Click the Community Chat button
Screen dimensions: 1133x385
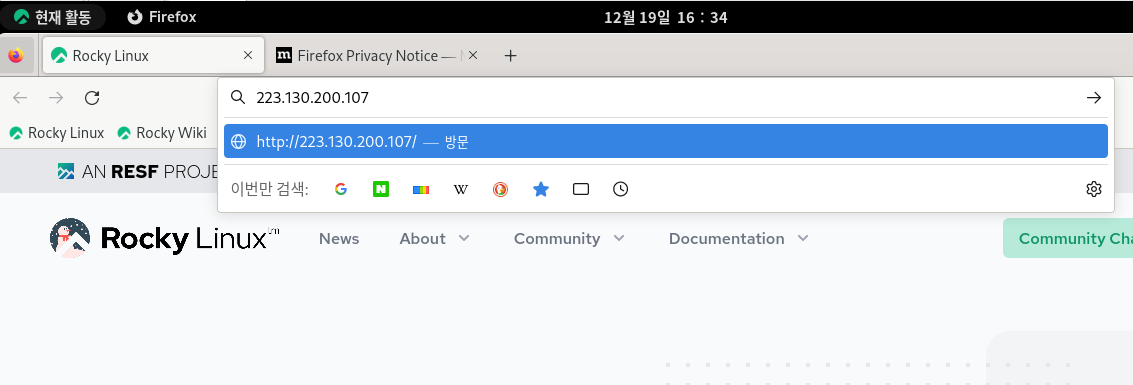(1068, 238)
